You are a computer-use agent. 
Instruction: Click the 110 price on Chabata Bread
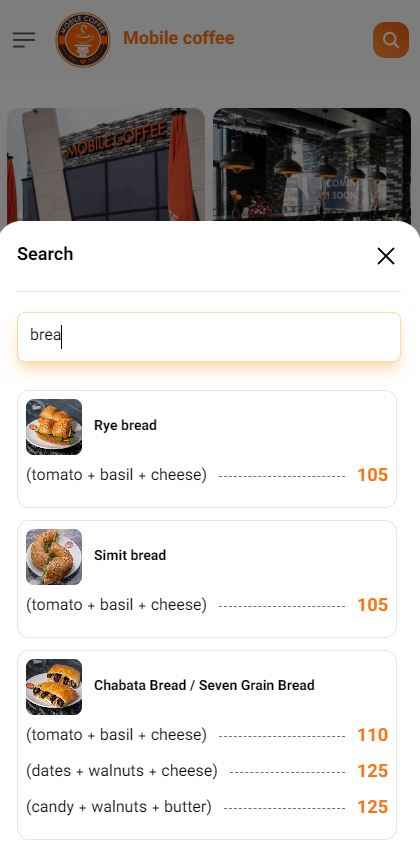coord(373,735)
